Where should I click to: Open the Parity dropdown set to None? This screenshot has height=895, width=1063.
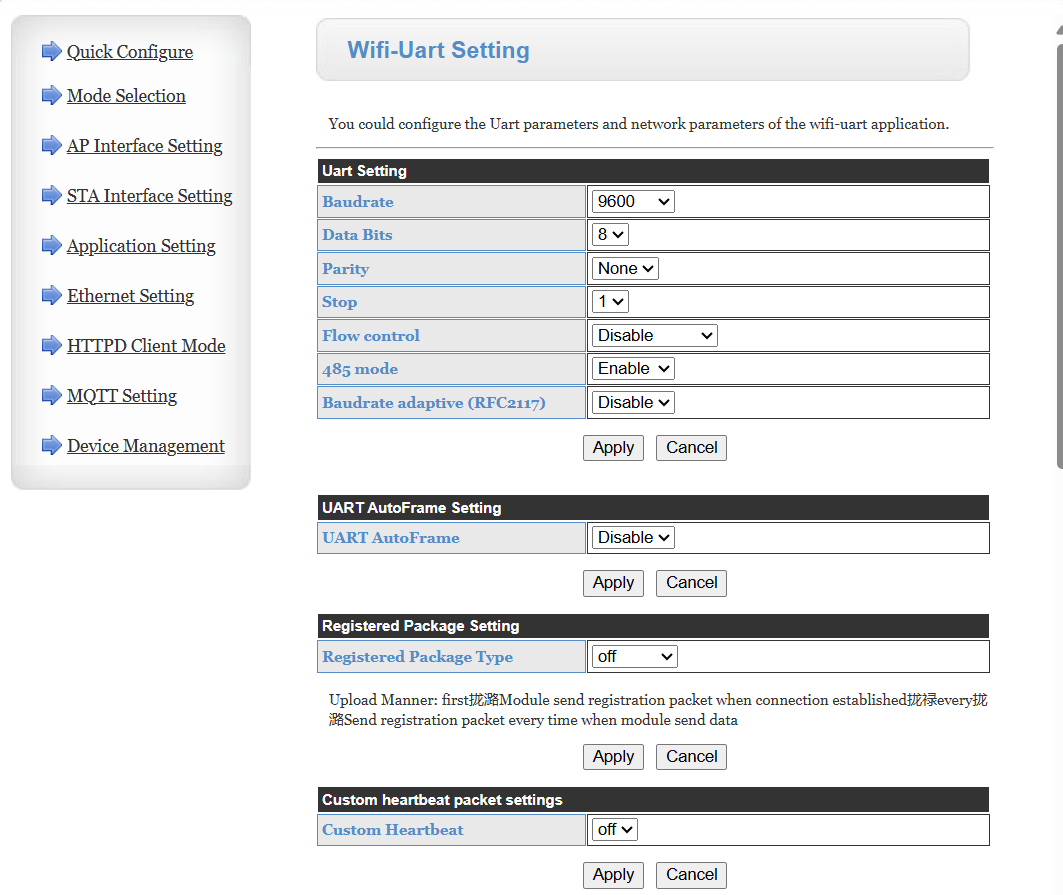624,268
